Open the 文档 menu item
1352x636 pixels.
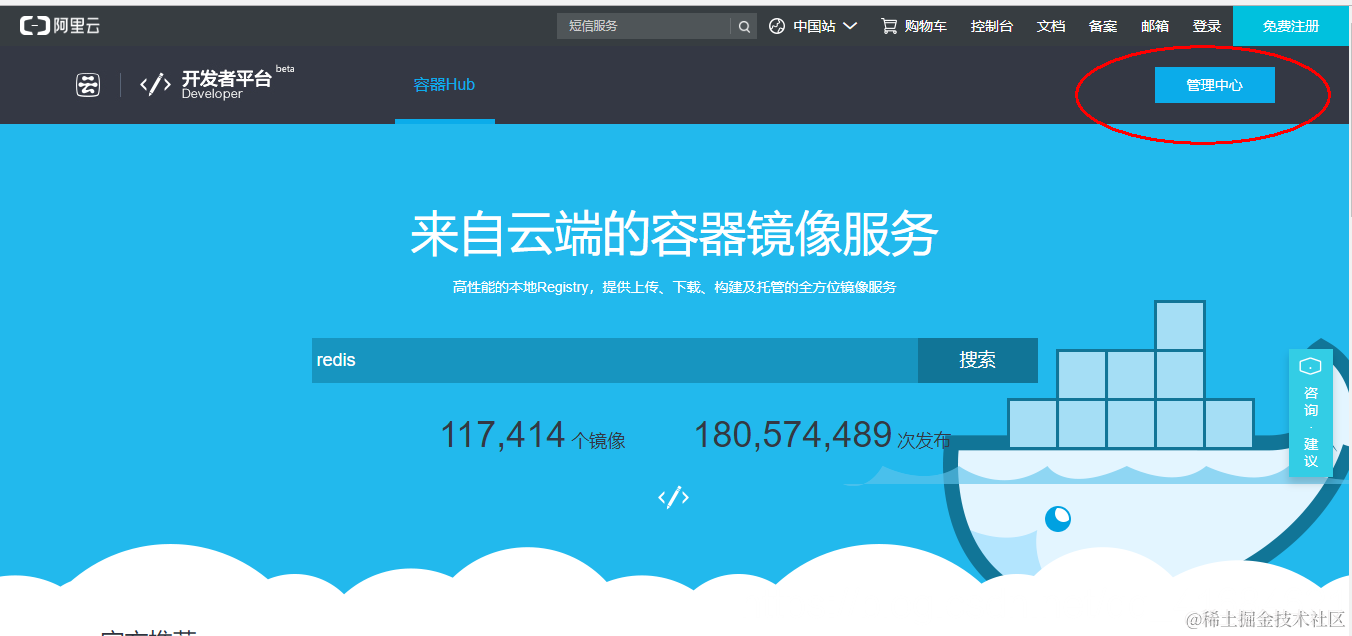pos(1051,26)
